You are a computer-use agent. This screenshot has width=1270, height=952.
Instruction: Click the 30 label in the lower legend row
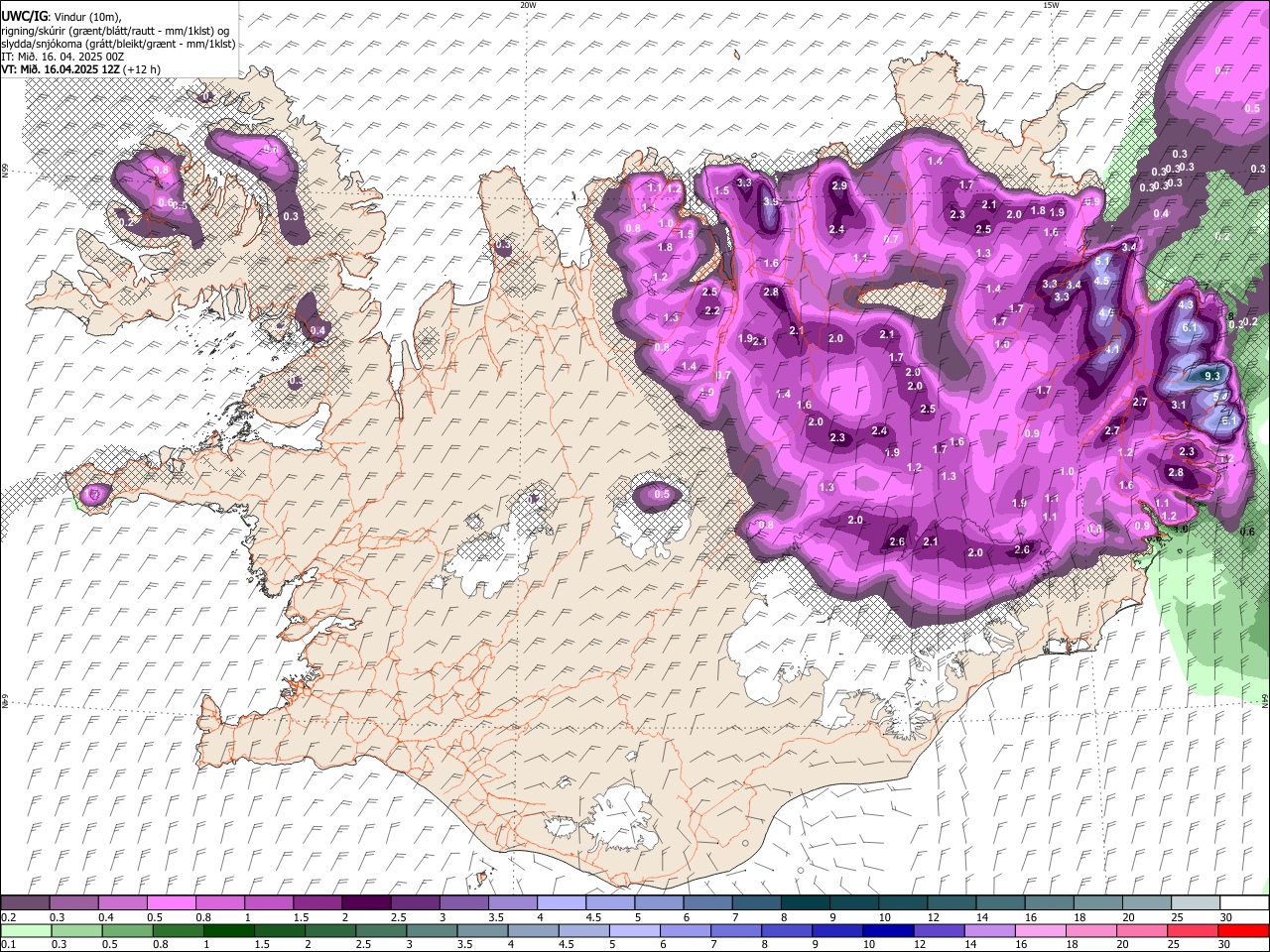point(1226,944)
